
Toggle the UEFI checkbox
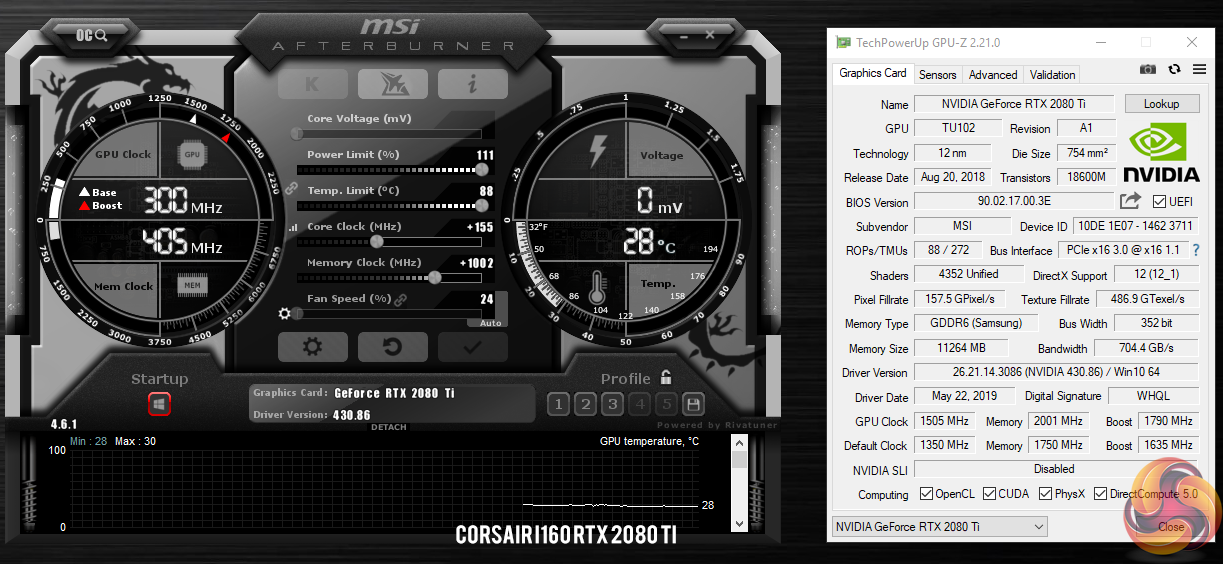click(1160, 201)
